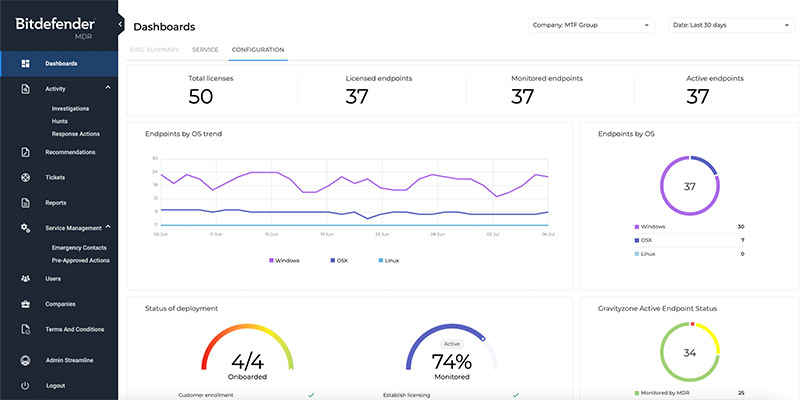Click the Recommendations document icon

click(25, 152)
